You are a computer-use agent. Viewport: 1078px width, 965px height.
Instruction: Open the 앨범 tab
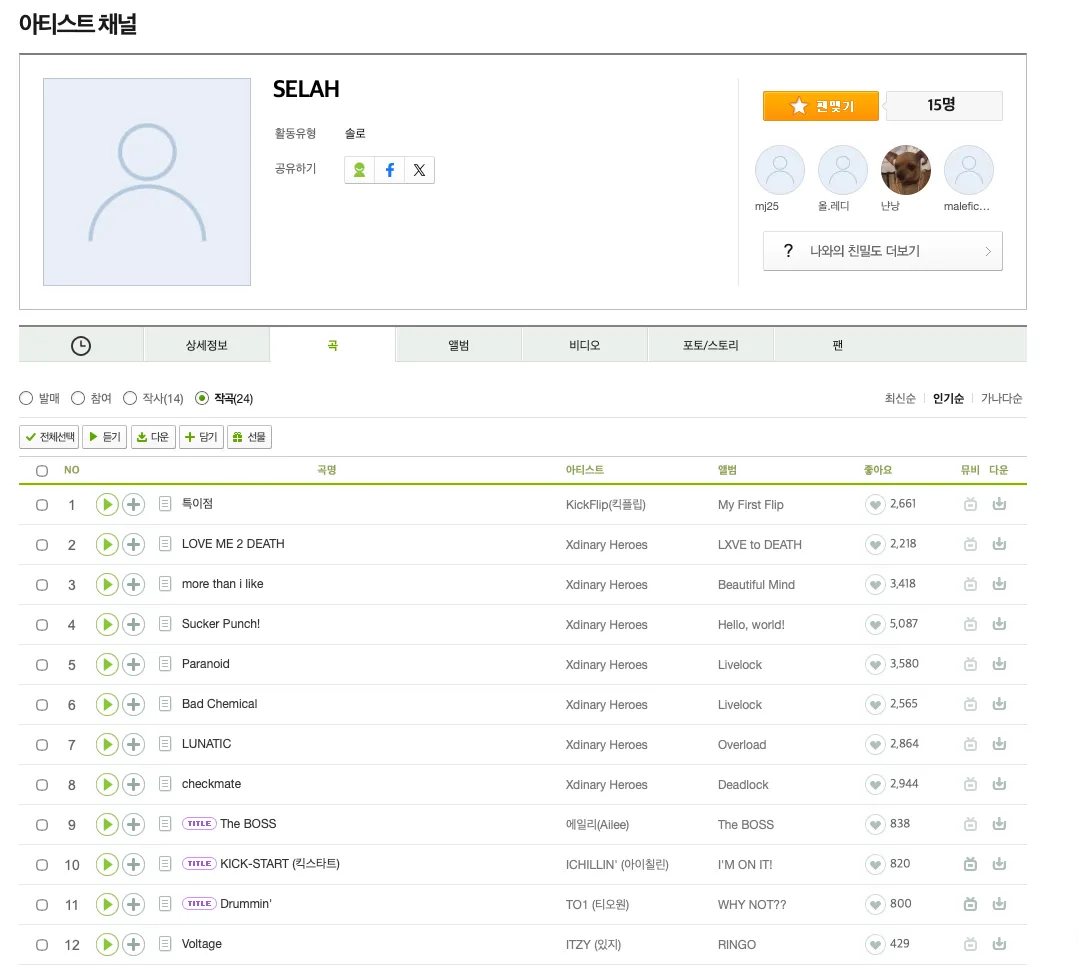(459, 345)
